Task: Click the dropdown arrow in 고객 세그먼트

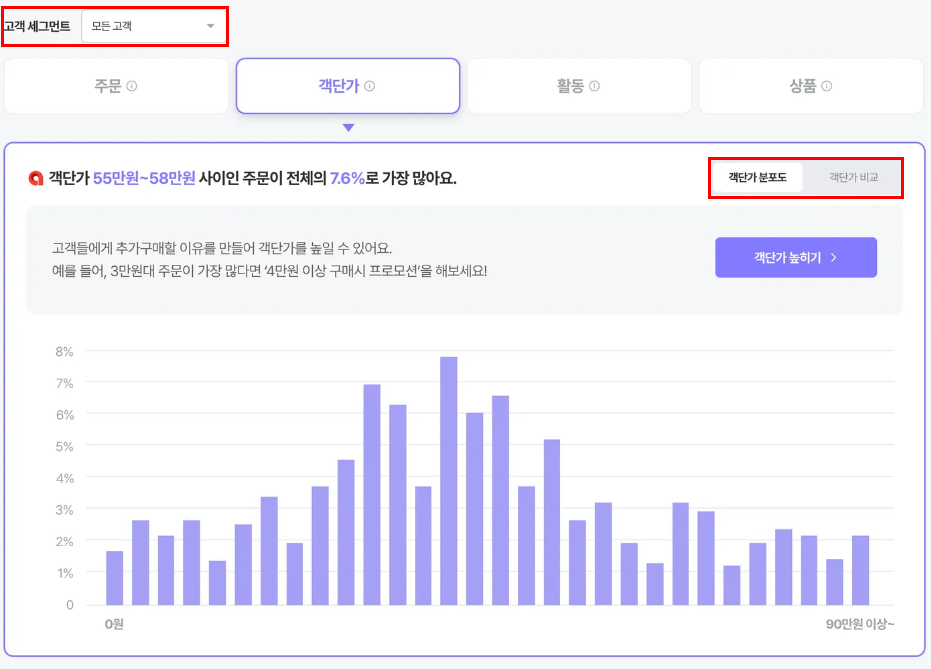Action: click(x=210, y=26)
